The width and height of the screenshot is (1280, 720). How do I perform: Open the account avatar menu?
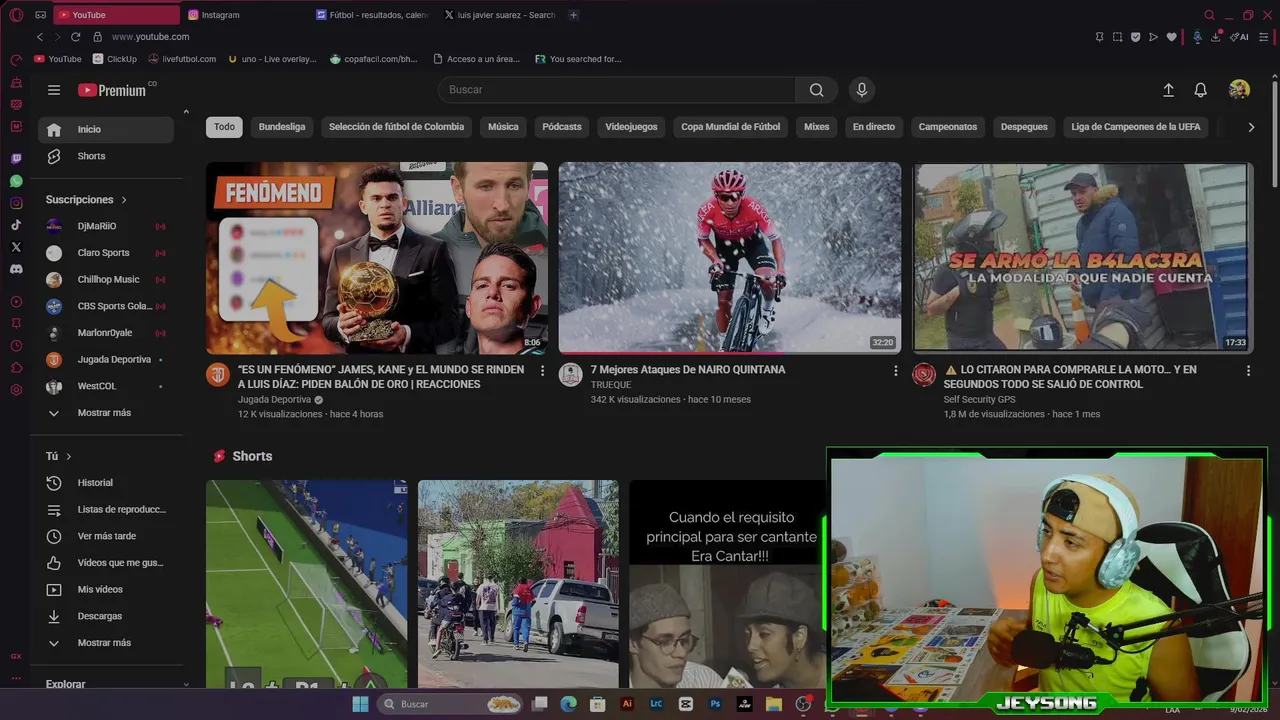click(1239, 90)
